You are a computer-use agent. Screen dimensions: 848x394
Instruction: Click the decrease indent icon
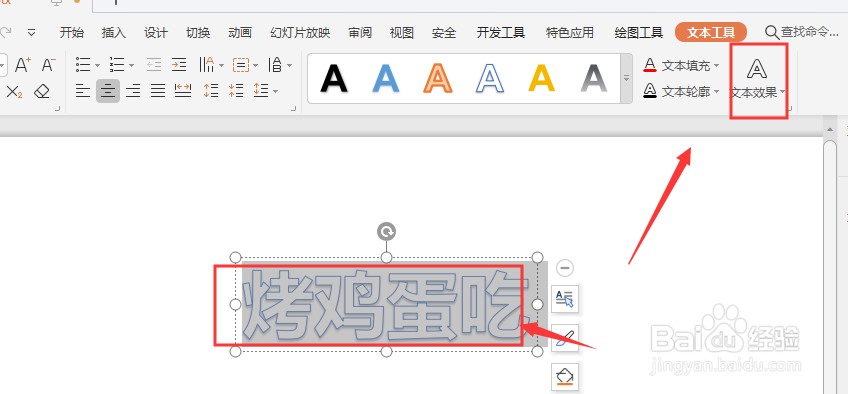point(154,65)
